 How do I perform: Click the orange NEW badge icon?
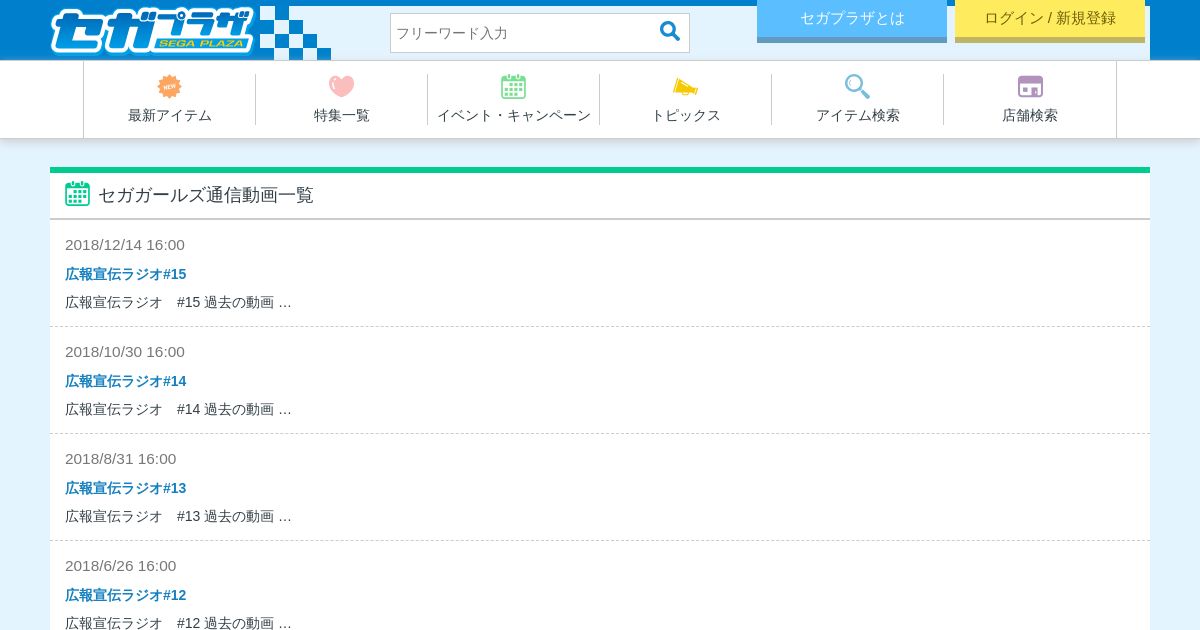(170, 87)
